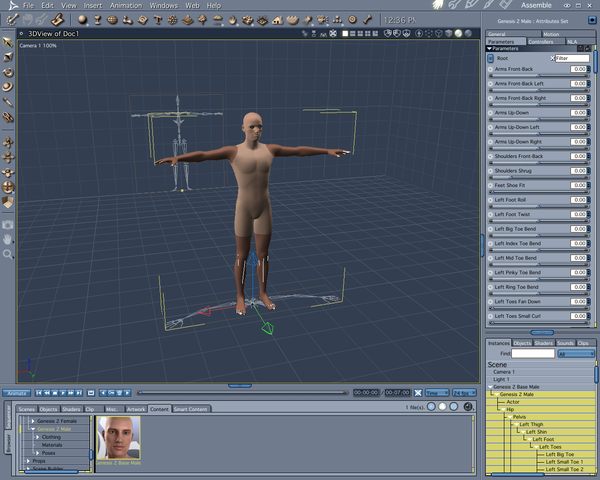Viewport: 600px width, 480px height.
Task: Insert a cloud object
Action: 217,20
